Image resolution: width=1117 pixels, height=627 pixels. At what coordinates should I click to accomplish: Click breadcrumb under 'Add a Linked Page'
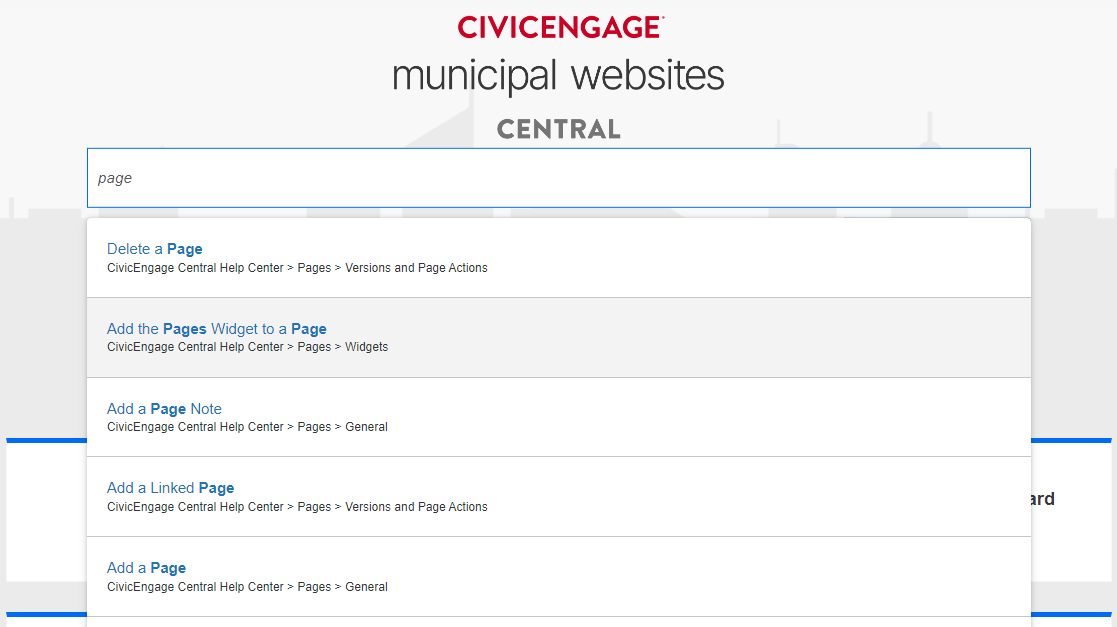[297, 507]
